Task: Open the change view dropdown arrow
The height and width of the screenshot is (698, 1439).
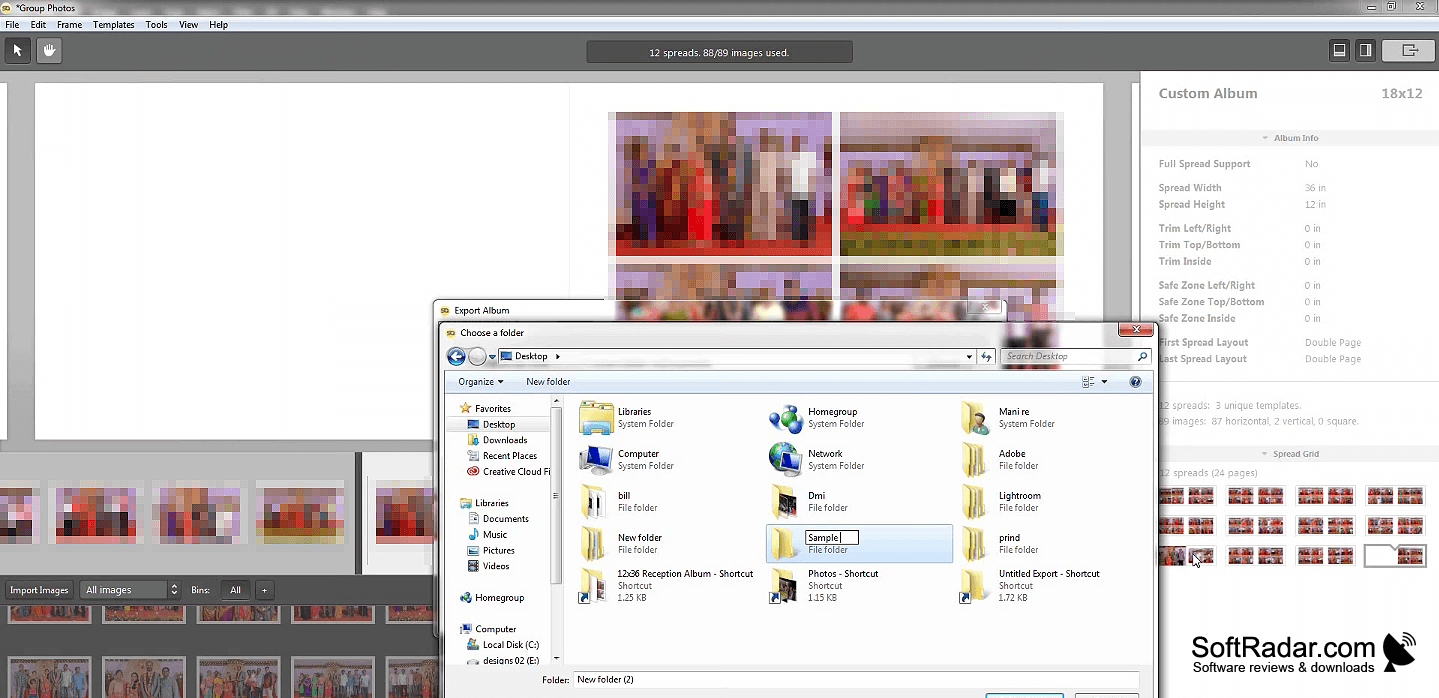Action: 1104,382
